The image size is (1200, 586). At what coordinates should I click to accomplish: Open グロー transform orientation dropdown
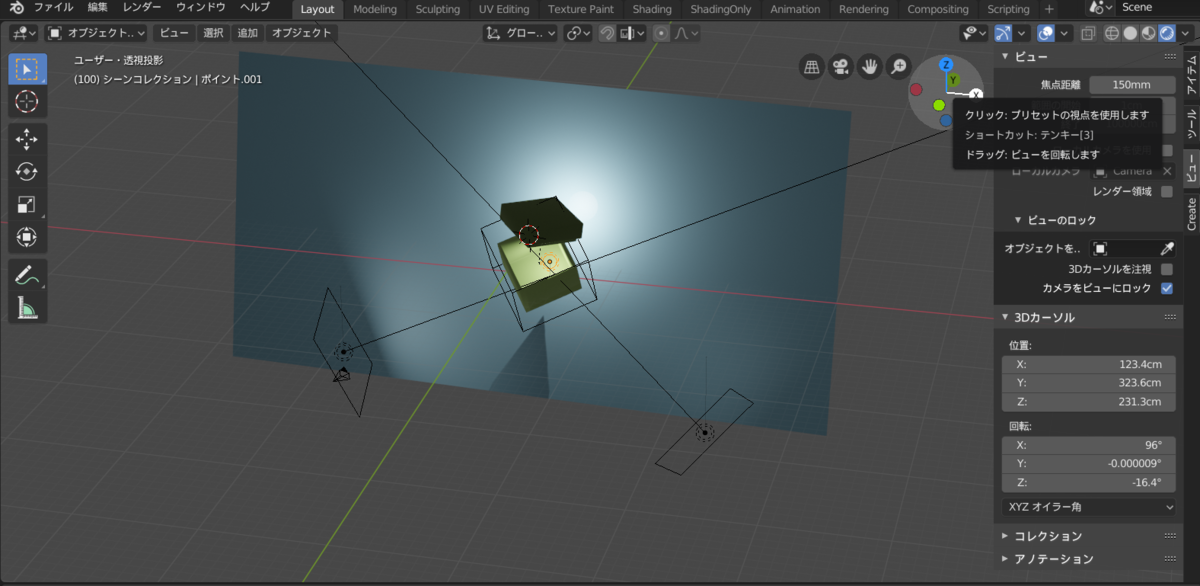pyautogui.click(x=519, y=33)
